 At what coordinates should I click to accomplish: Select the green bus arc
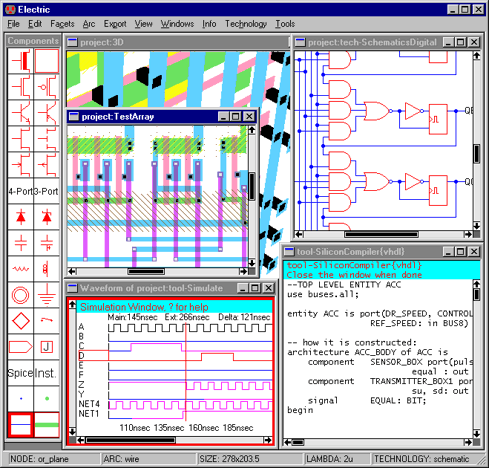coord(47,425)
